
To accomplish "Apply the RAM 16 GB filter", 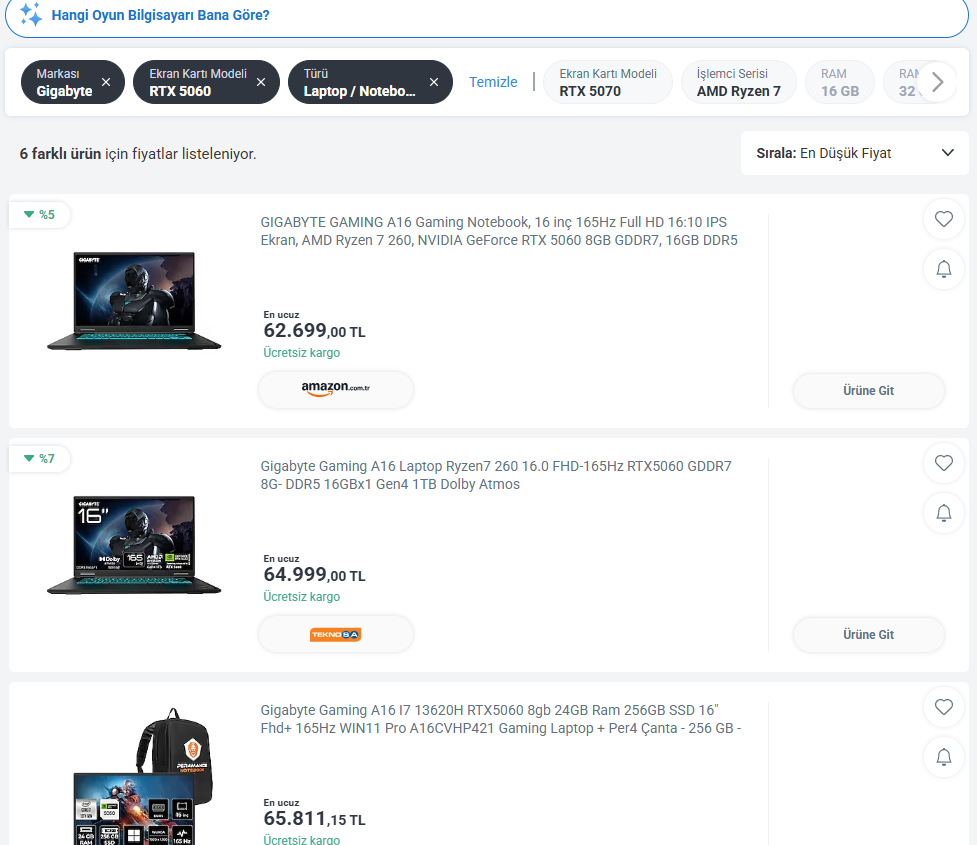I will (839, 82).
